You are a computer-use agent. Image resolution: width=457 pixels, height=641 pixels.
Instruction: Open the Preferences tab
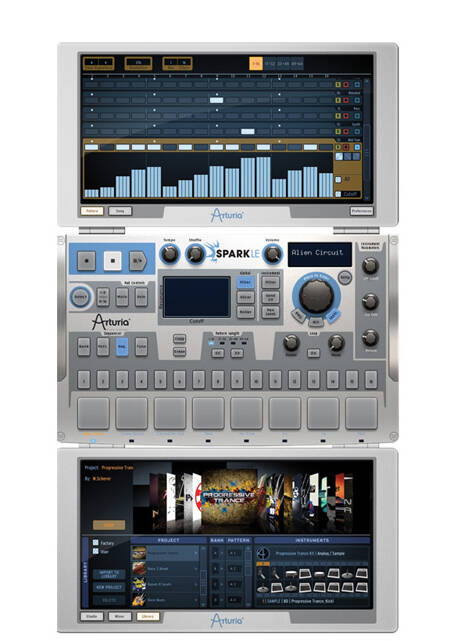click(x=361, y=211)
